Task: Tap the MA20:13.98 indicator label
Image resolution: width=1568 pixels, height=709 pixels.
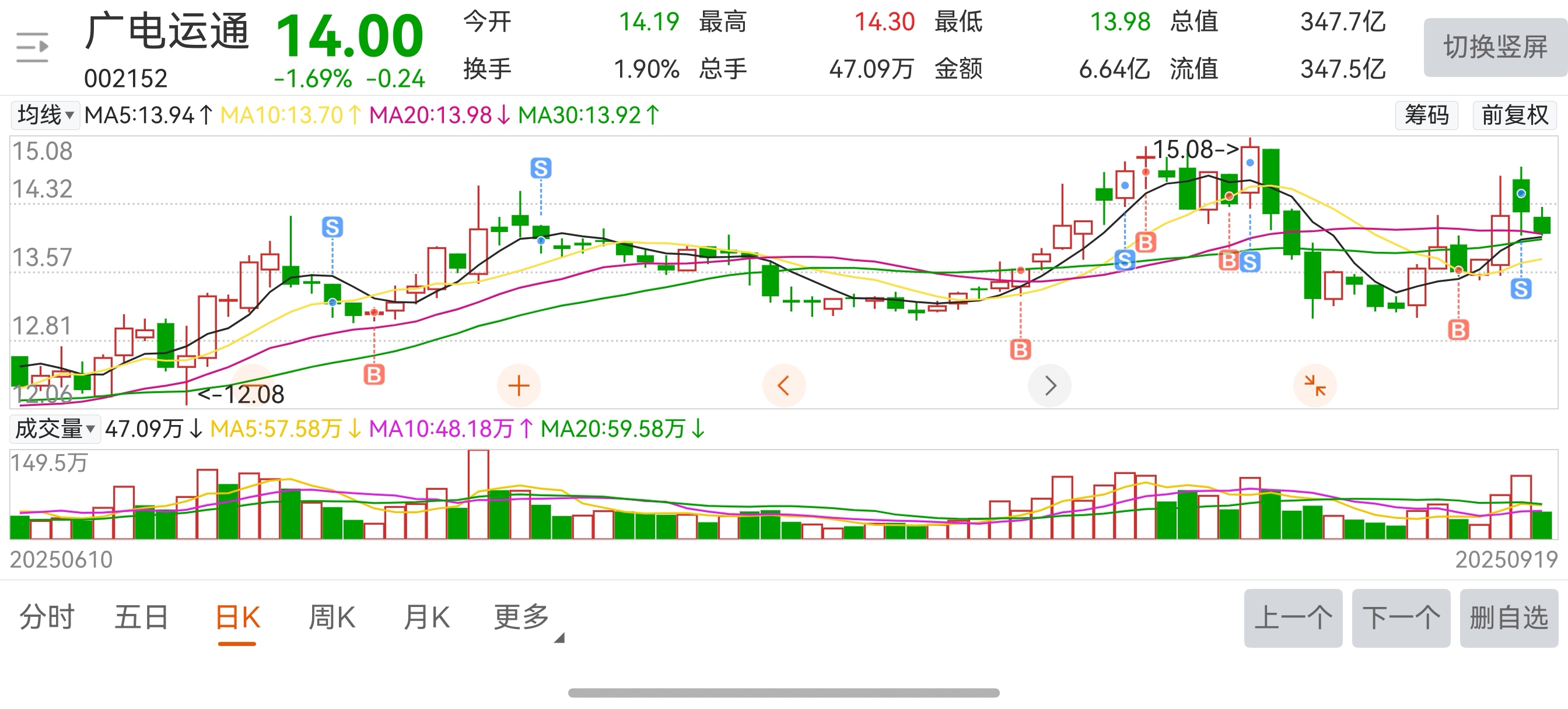Action: (x=440, y=115)
